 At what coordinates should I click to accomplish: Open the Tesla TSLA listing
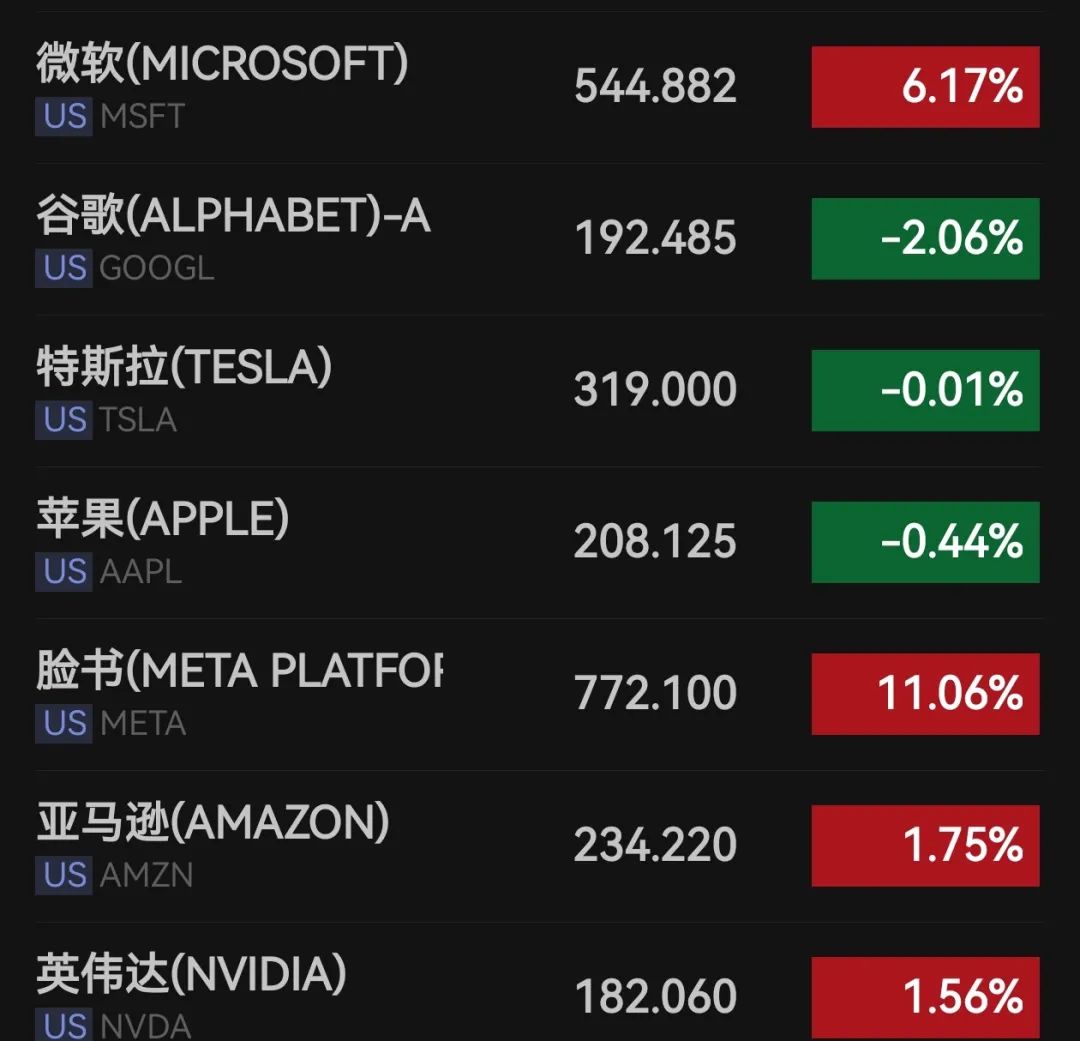tap(539, 391)
